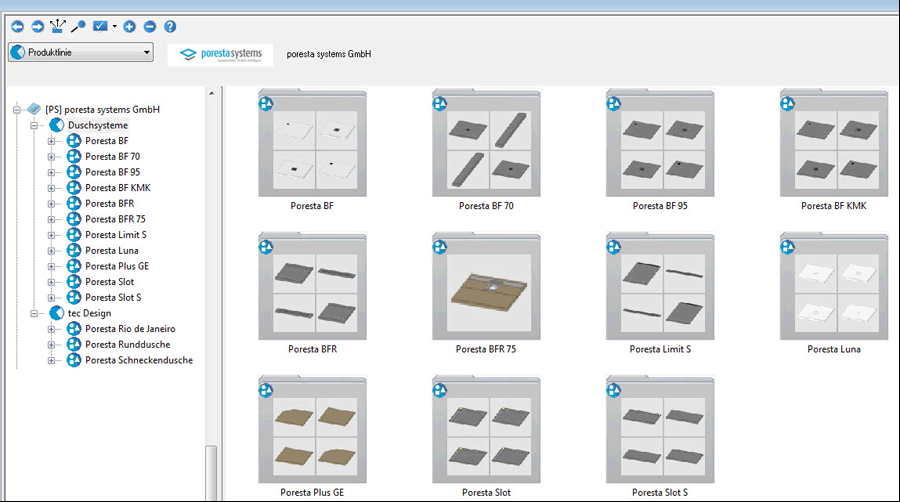The image size is (900, 502).
Task: Click the blue minus icon
Action: [x=150, y=26]
